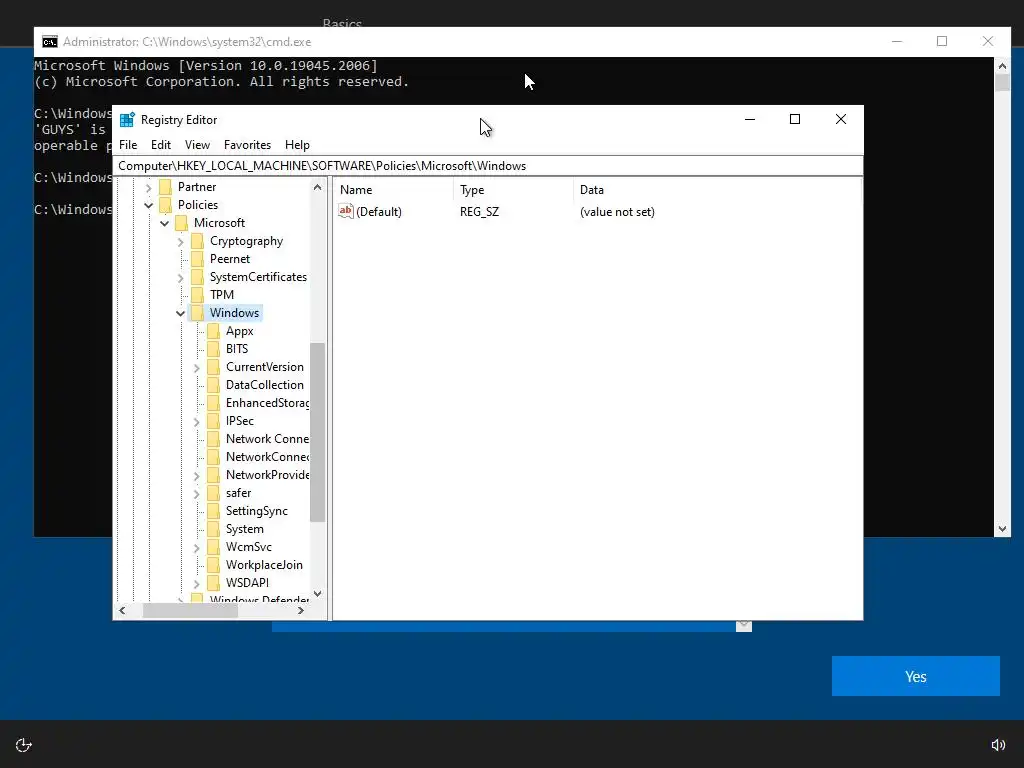This screenshot has height=768, width=1024.
Task: Collapse the Policies key
Action: tap(148, 205)
